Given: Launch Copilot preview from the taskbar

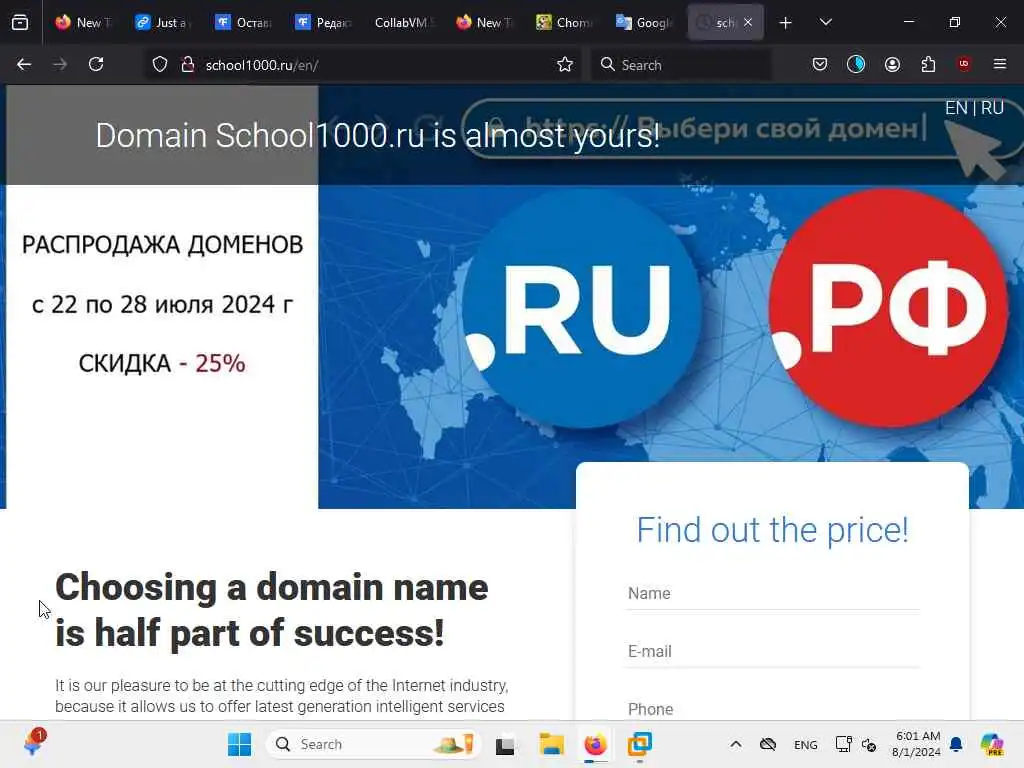Looking at the screenshot, I should tap(992, 744).
